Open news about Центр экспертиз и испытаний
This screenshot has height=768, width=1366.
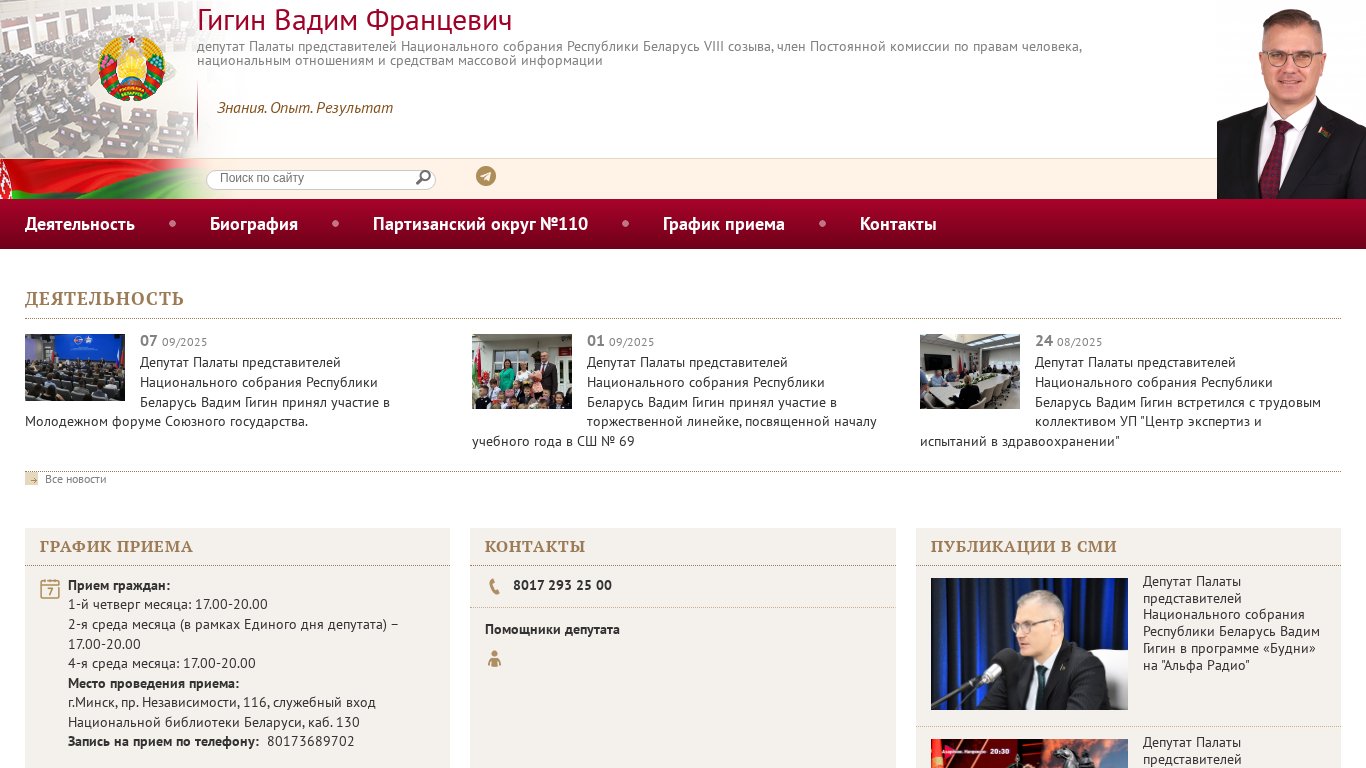1120,402
